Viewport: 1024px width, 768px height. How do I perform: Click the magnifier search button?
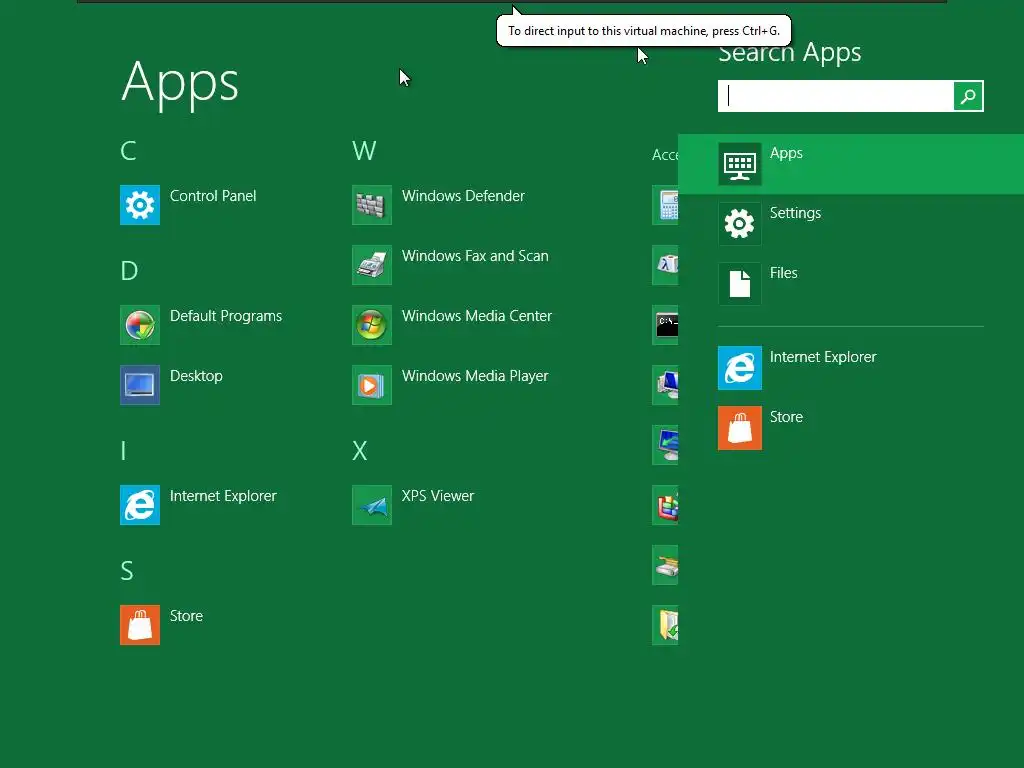pos(968,96)
